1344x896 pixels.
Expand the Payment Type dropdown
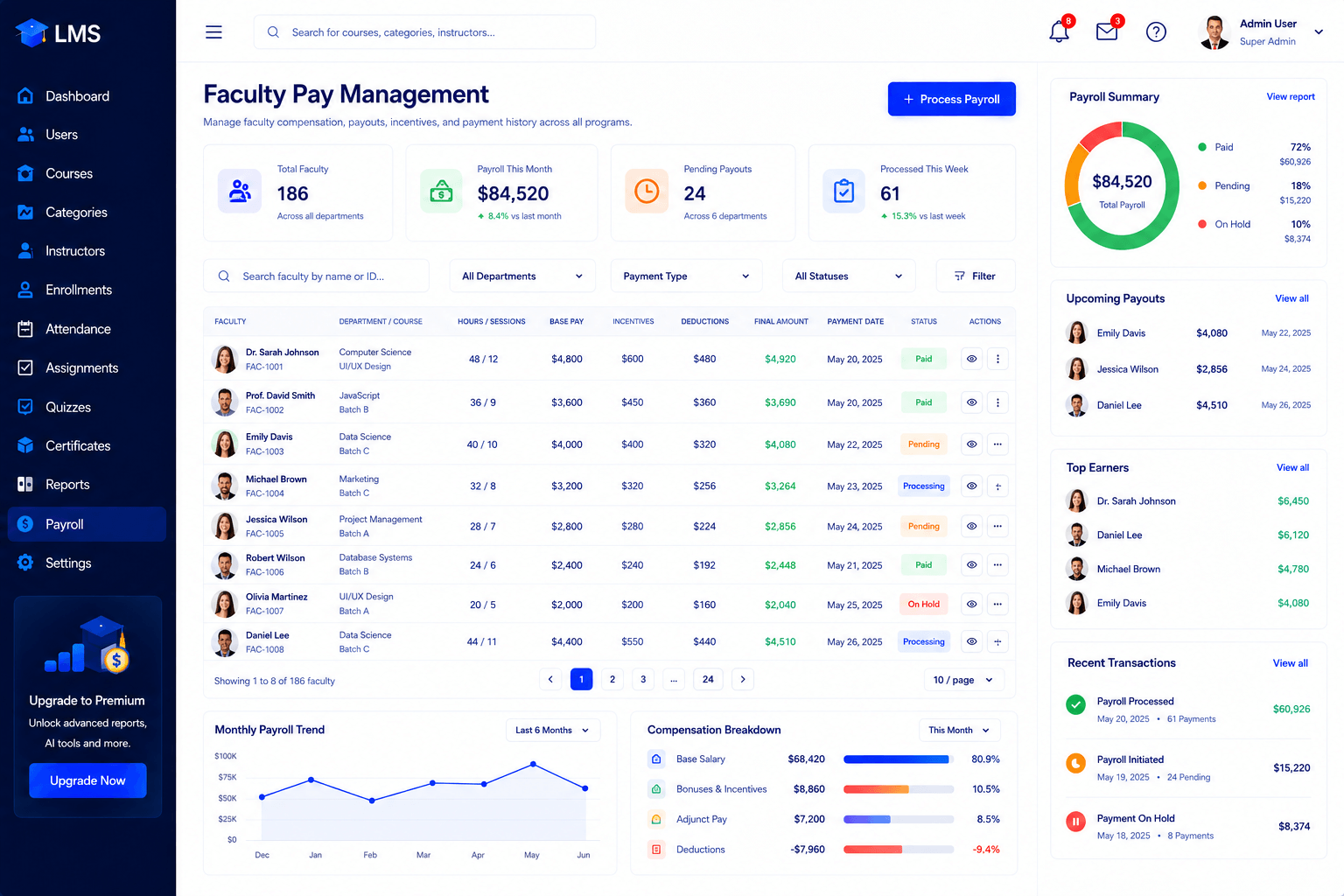686,276
